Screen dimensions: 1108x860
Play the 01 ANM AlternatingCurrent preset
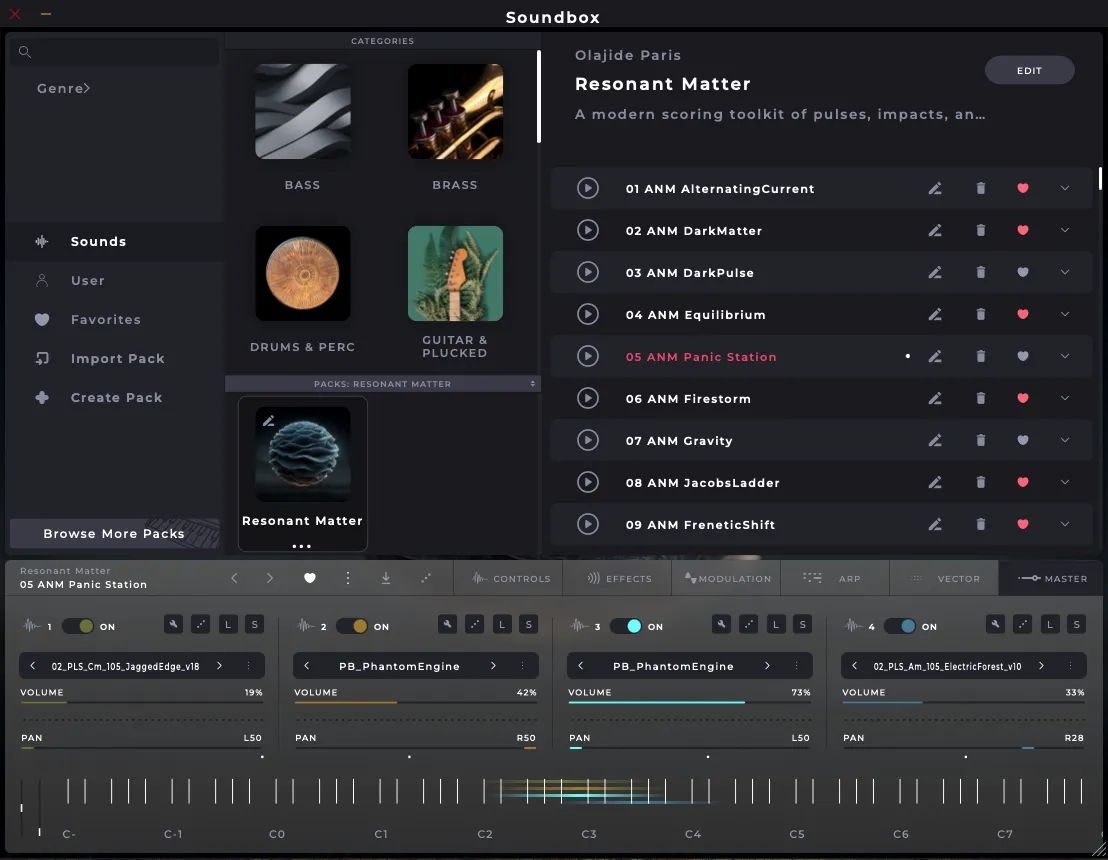(588, 188)
